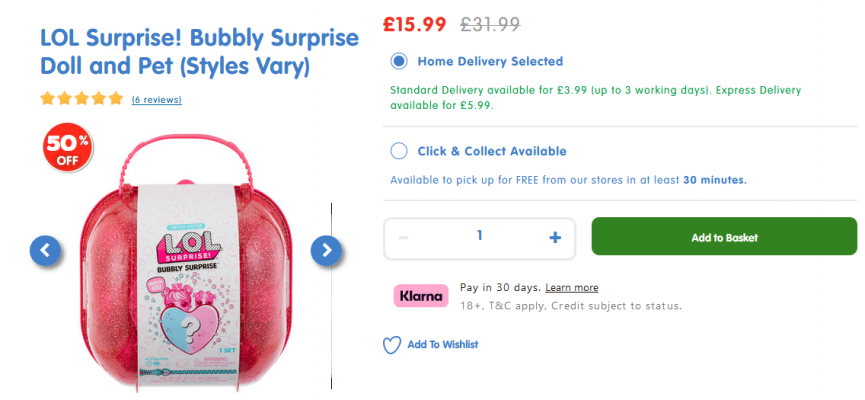Click the product title heading
The width and height of the screenshot is (865, 400).
[x=199, y=53]
